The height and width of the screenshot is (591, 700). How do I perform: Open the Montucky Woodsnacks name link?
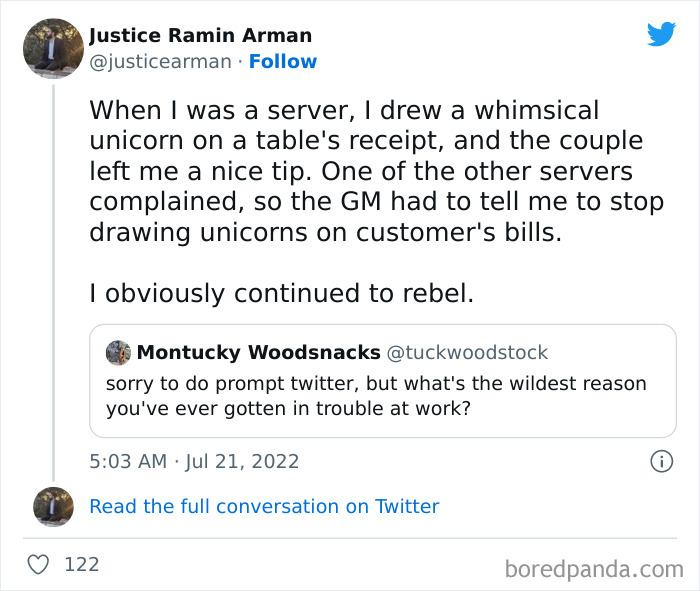click(x=258, y=353)
